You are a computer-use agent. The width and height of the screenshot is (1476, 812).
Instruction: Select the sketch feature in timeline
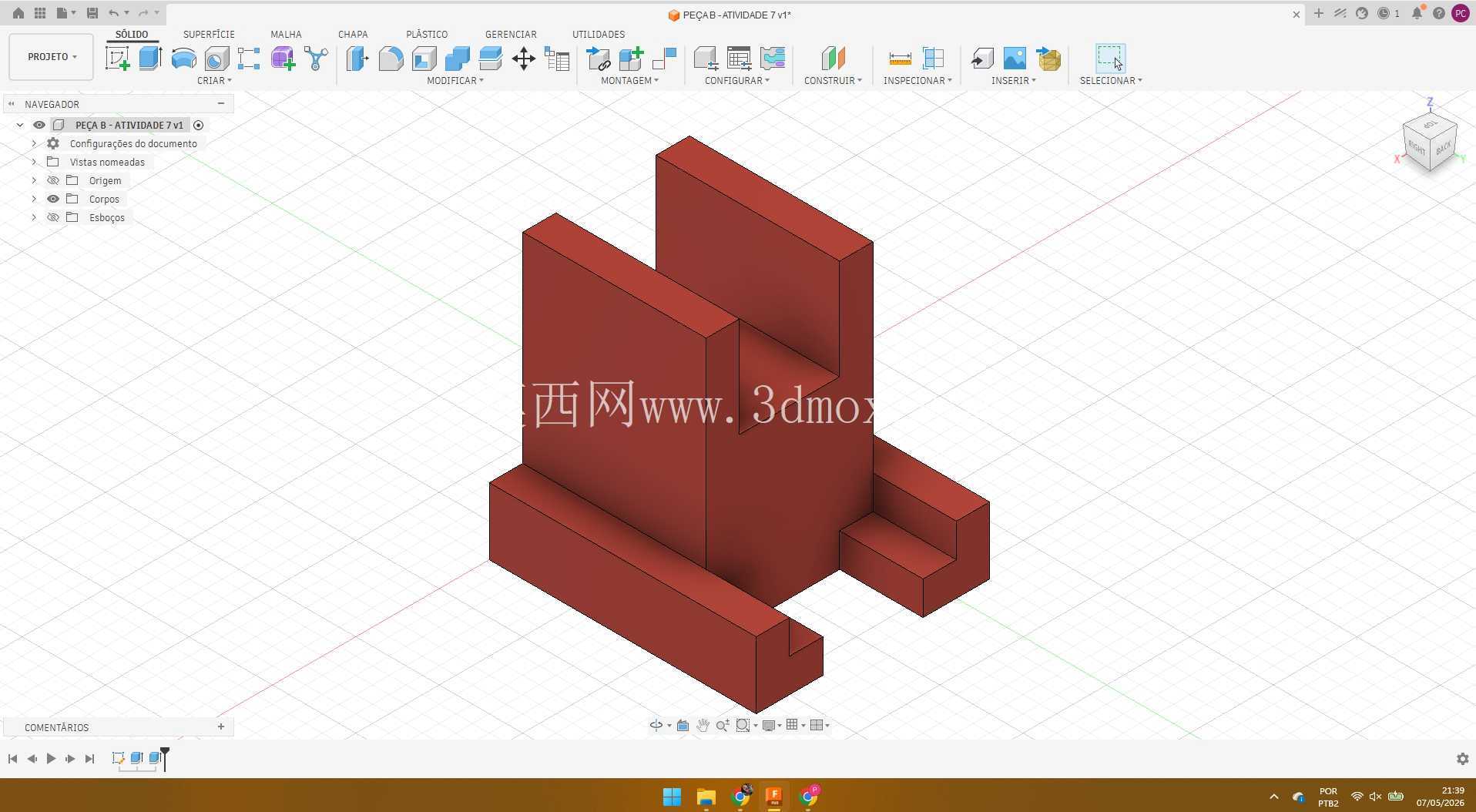(x=118, y=758)
